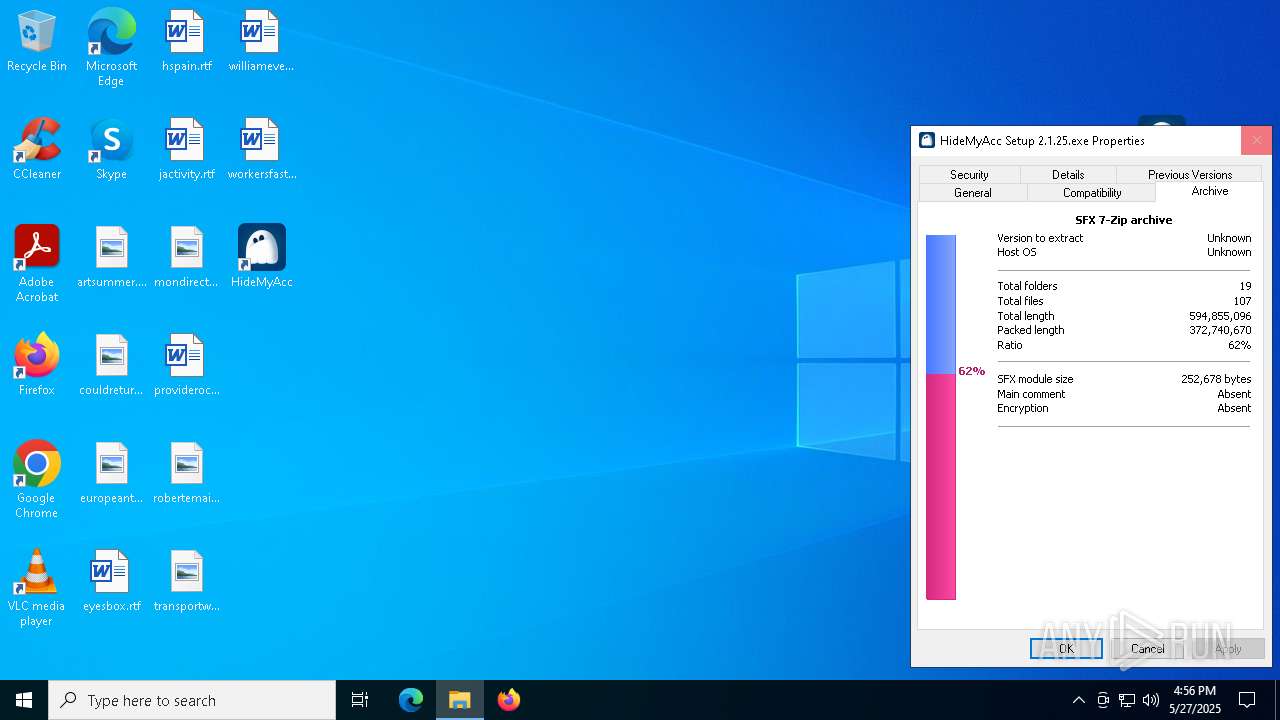Switch to the Details tab
The width and height of the screenshot is (1280, 720).
[x=1068, y=174]
